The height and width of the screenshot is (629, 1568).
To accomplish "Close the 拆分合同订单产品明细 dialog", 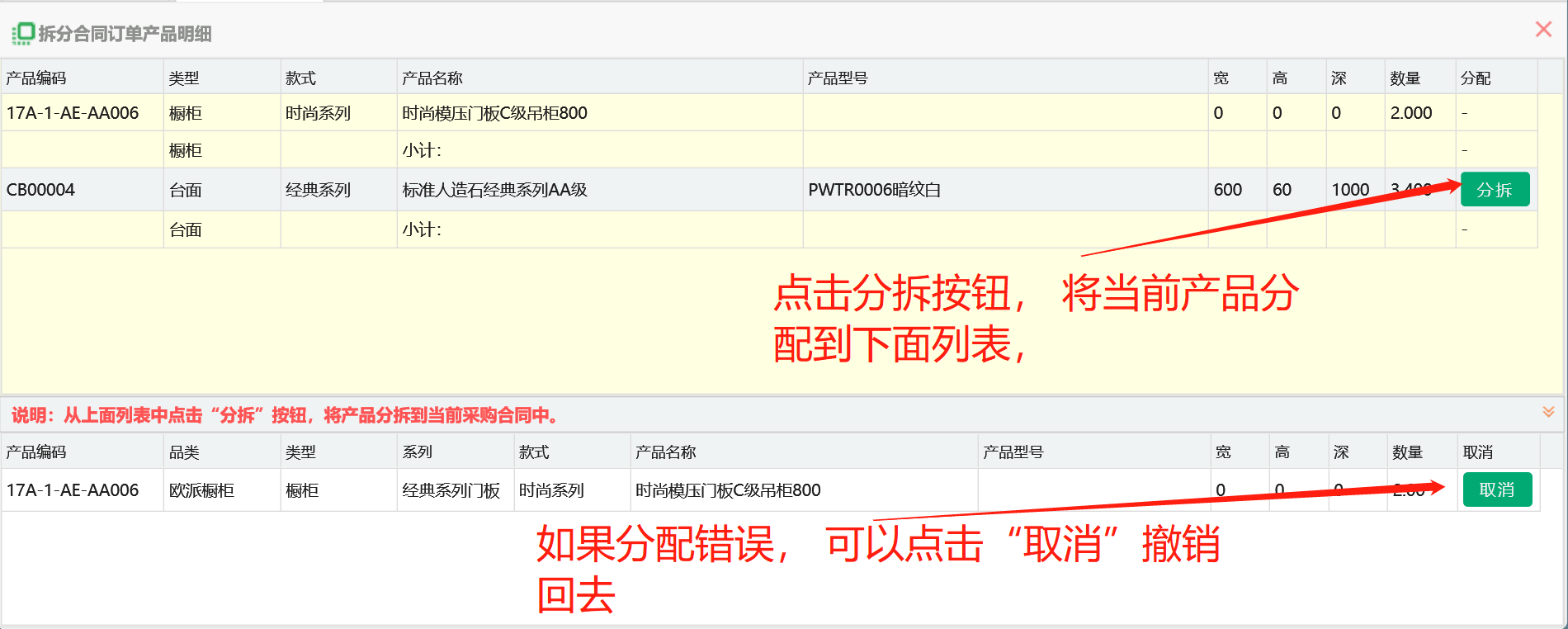I will click(1543, 30).
